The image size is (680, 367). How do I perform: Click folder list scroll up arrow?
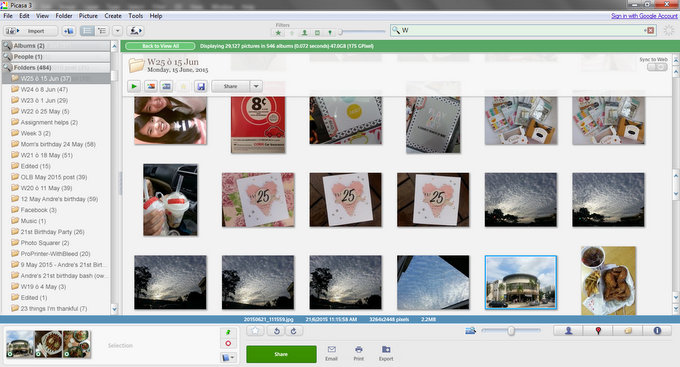pyautogui.click(x=114, y=46)
